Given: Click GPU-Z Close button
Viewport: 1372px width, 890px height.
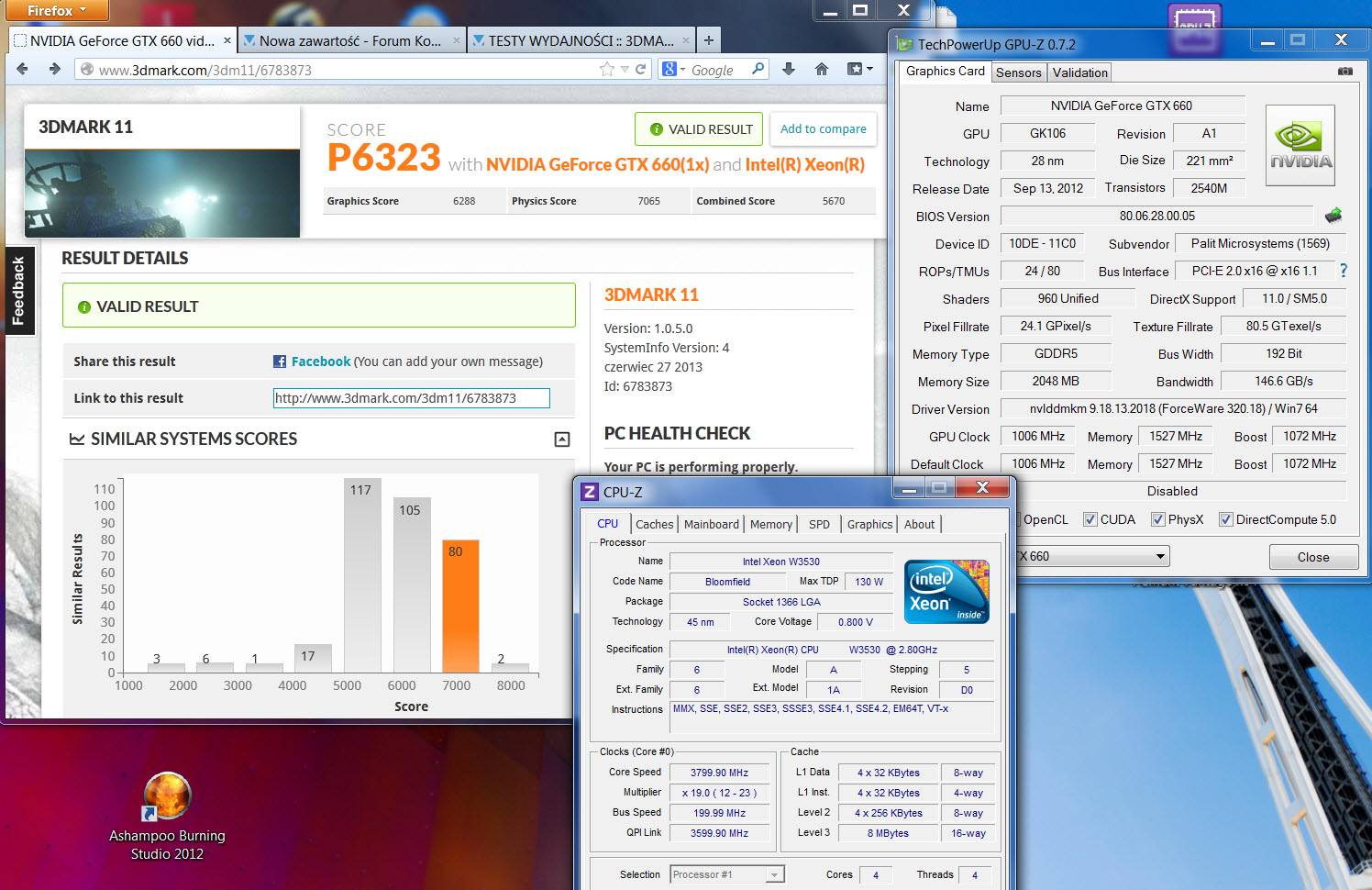Looking at the screenshot, I should tap(1313, 557).
